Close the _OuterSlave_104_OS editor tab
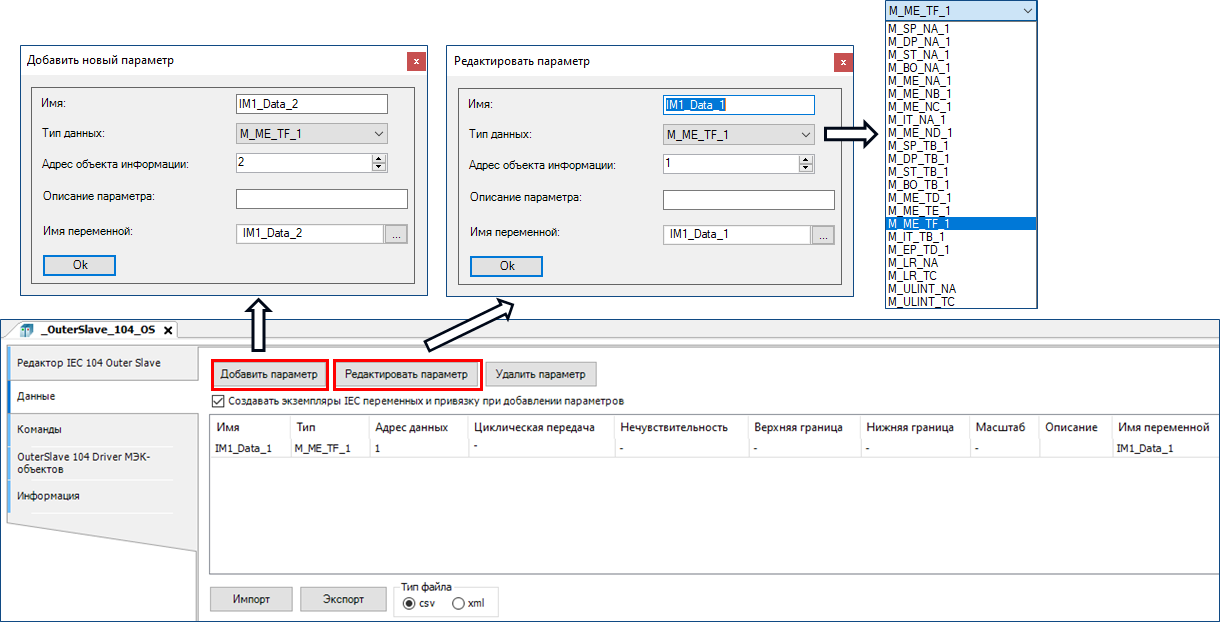This screenshot has height=622, width=1220. (169, 331)
